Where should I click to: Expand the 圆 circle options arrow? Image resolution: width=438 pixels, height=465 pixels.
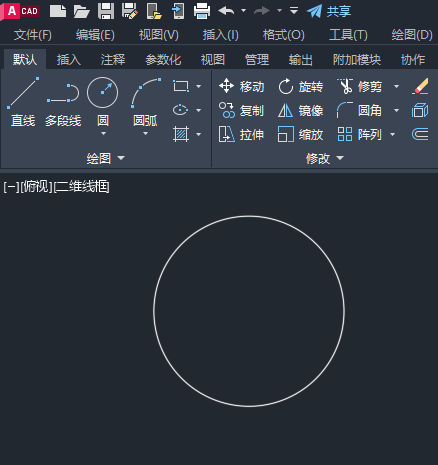coord(103,134)
